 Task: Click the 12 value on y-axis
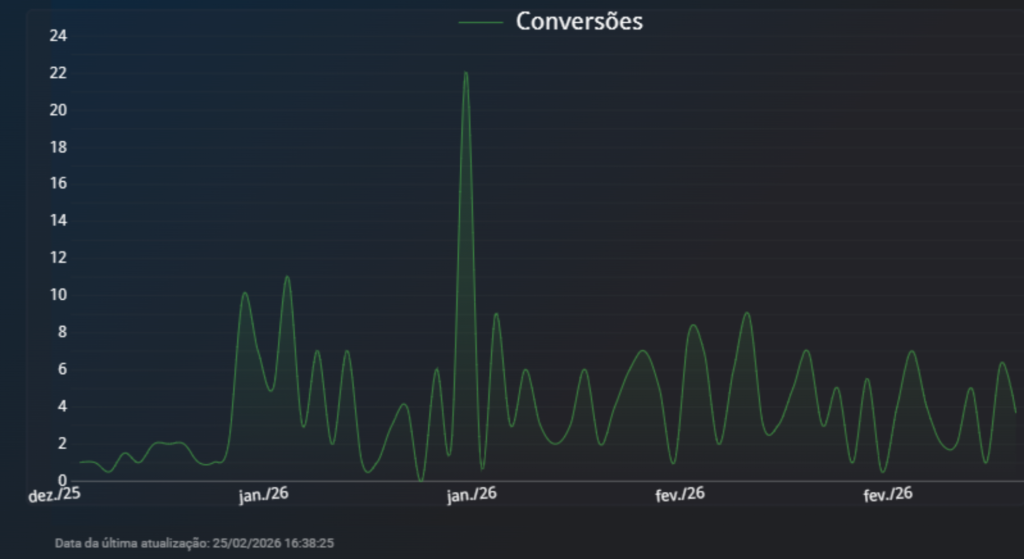(x=58, y=258)
